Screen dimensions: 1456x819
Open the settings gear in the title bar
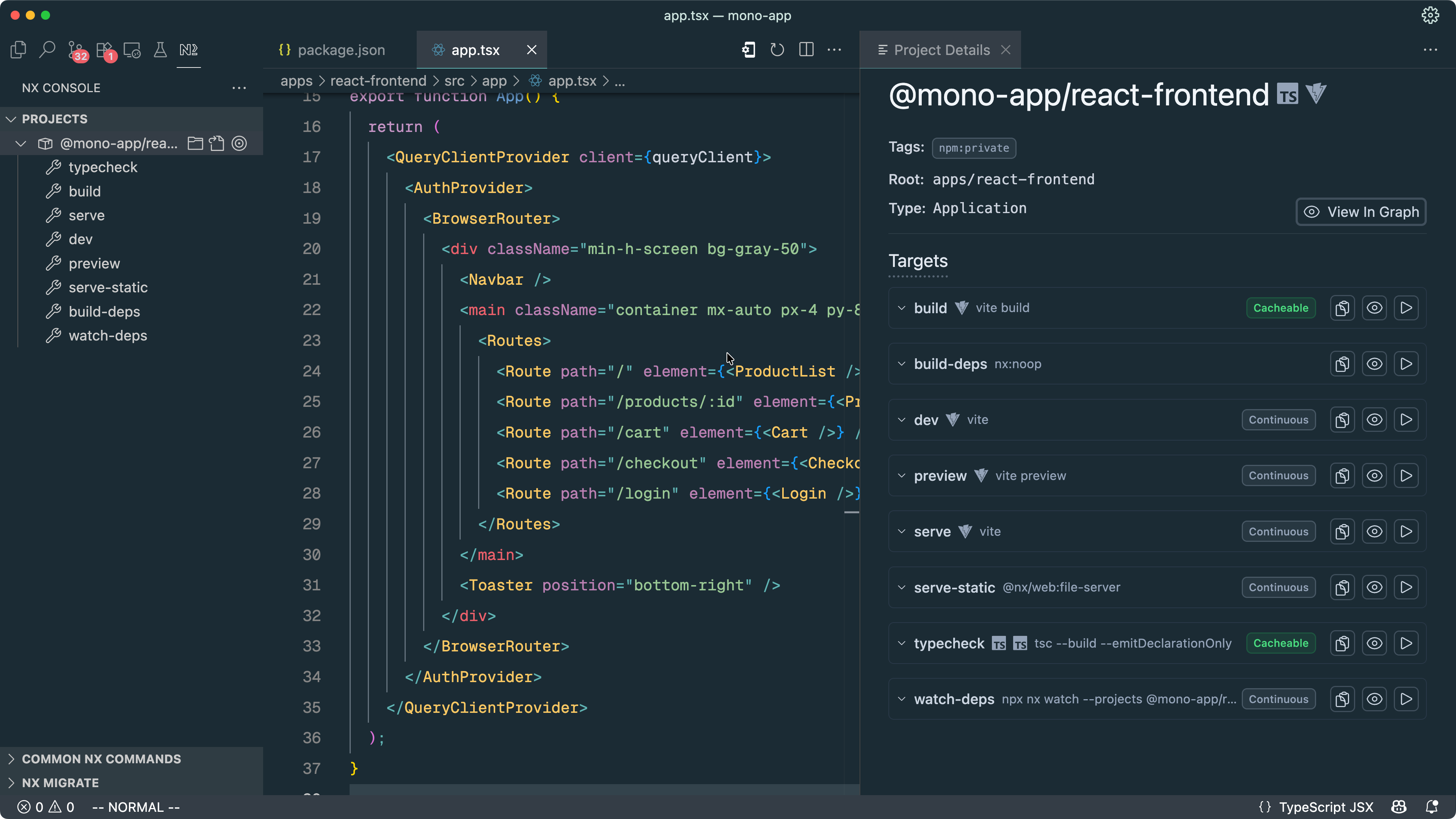(1430, 15)
